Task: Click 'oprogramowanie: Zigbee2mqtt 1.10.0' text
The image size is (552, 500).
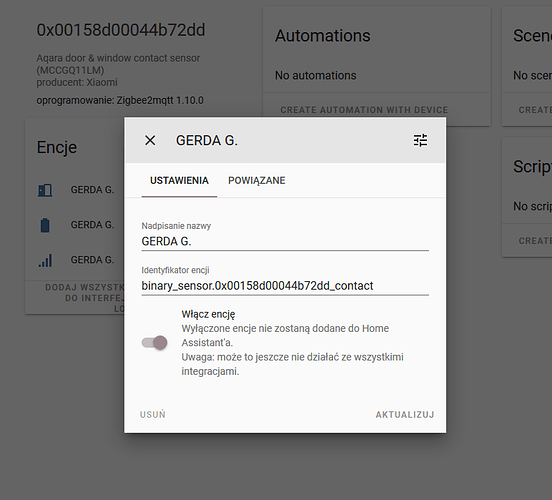Action: [x=120, y=100]
